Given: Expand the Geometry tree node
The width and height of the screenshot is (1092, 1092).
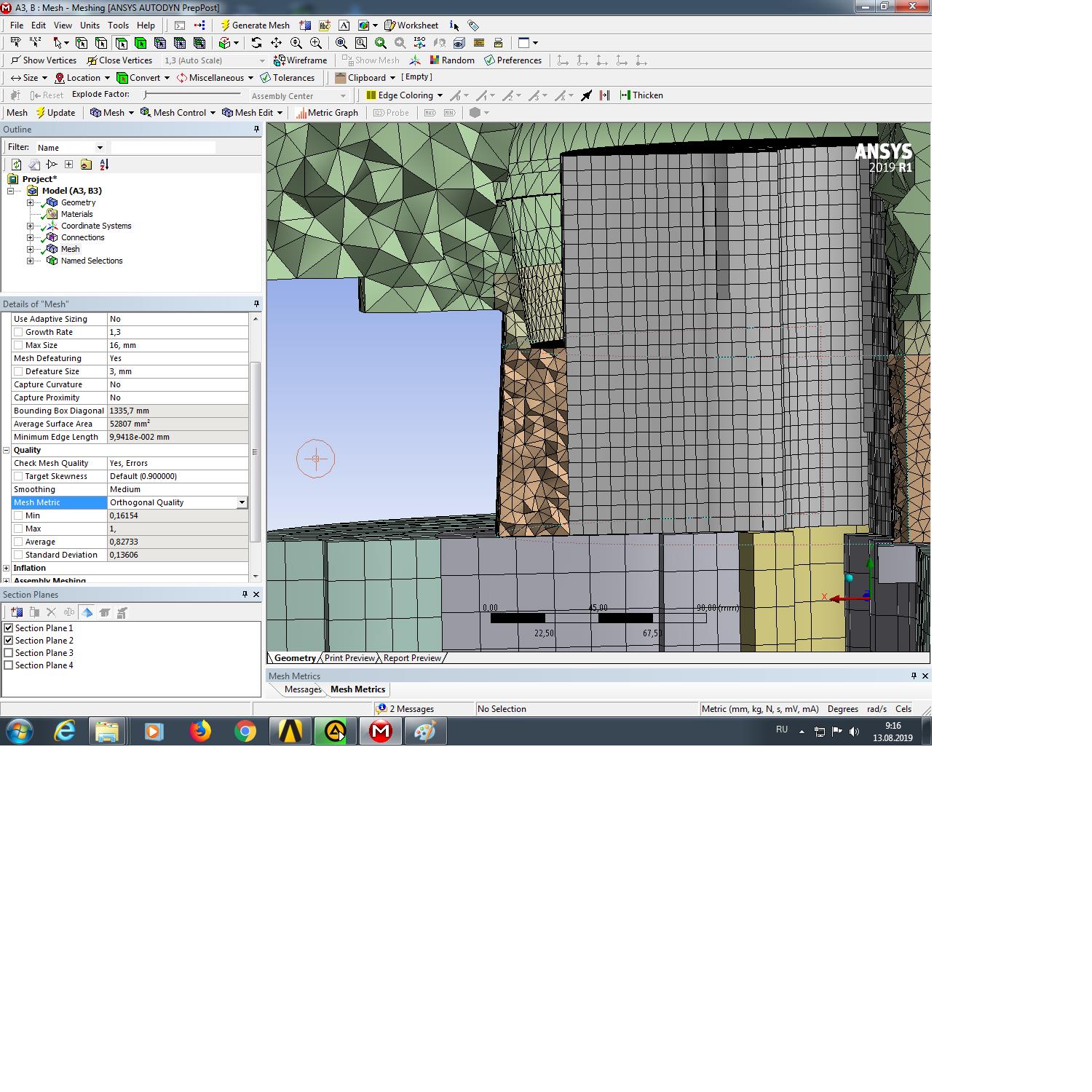Looking at the screenshot, I should pos(30,202).
